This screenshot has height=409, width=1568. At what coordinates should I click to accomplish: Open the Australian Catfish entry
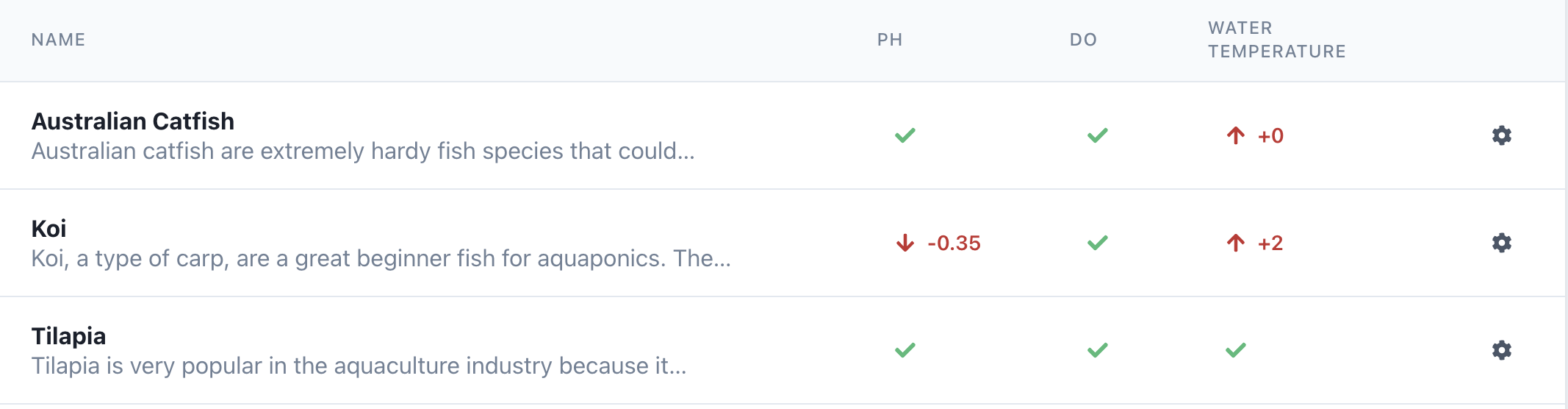(133, 121)
